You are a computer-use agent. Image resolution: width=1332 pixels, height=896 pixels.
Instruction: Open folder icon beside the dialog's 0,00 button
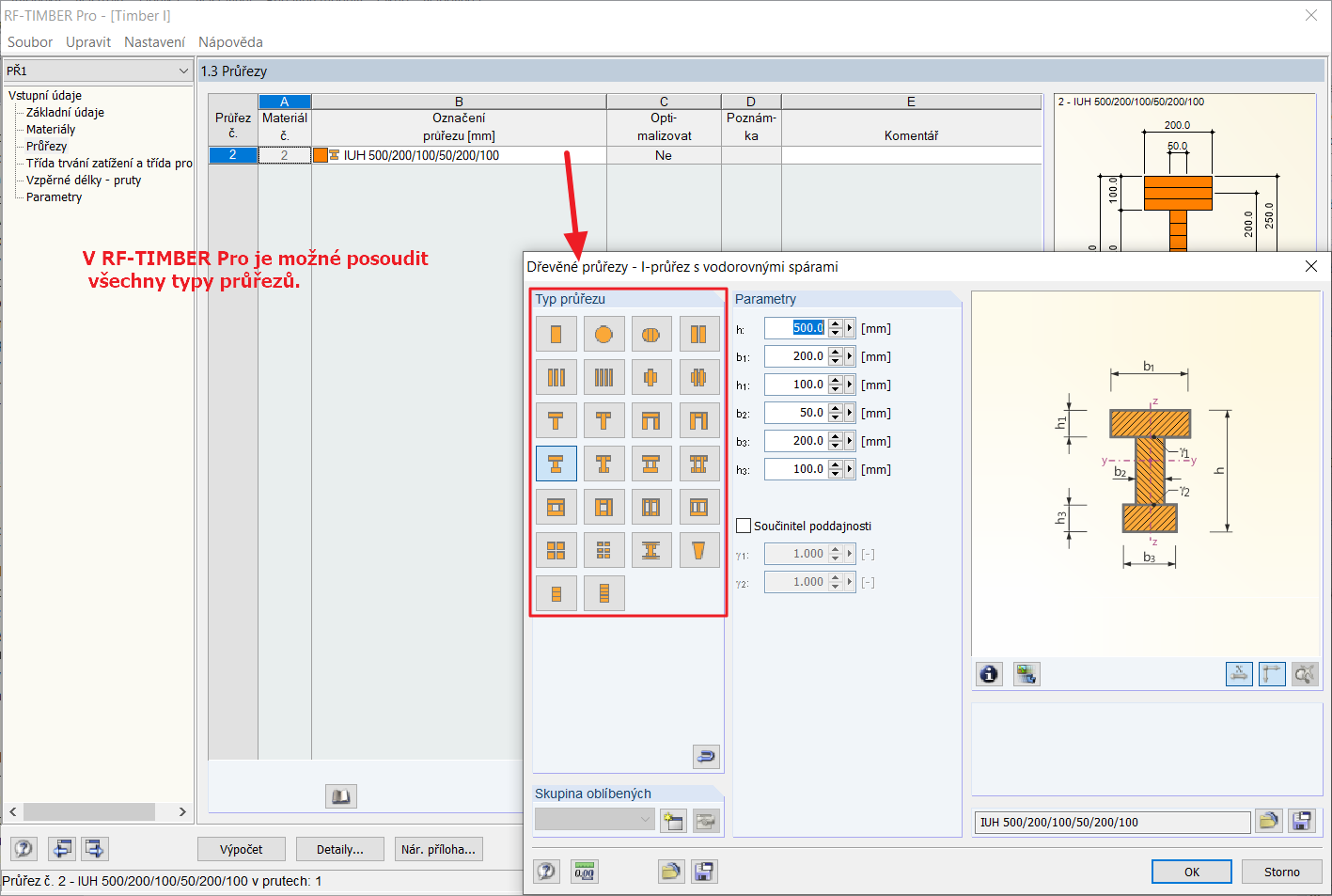[671, 872]
